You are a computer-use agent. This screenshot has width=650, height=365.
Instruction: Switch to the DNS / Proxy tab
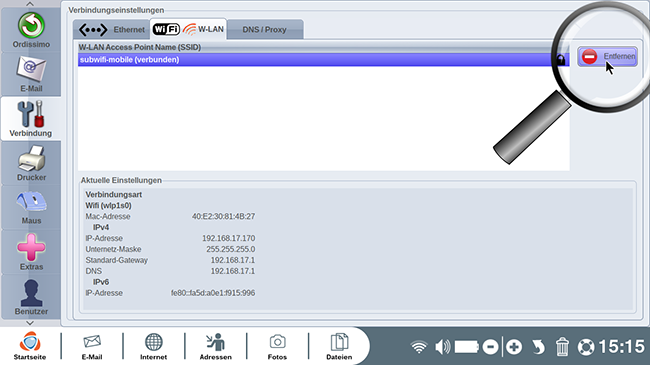(264, 29)
